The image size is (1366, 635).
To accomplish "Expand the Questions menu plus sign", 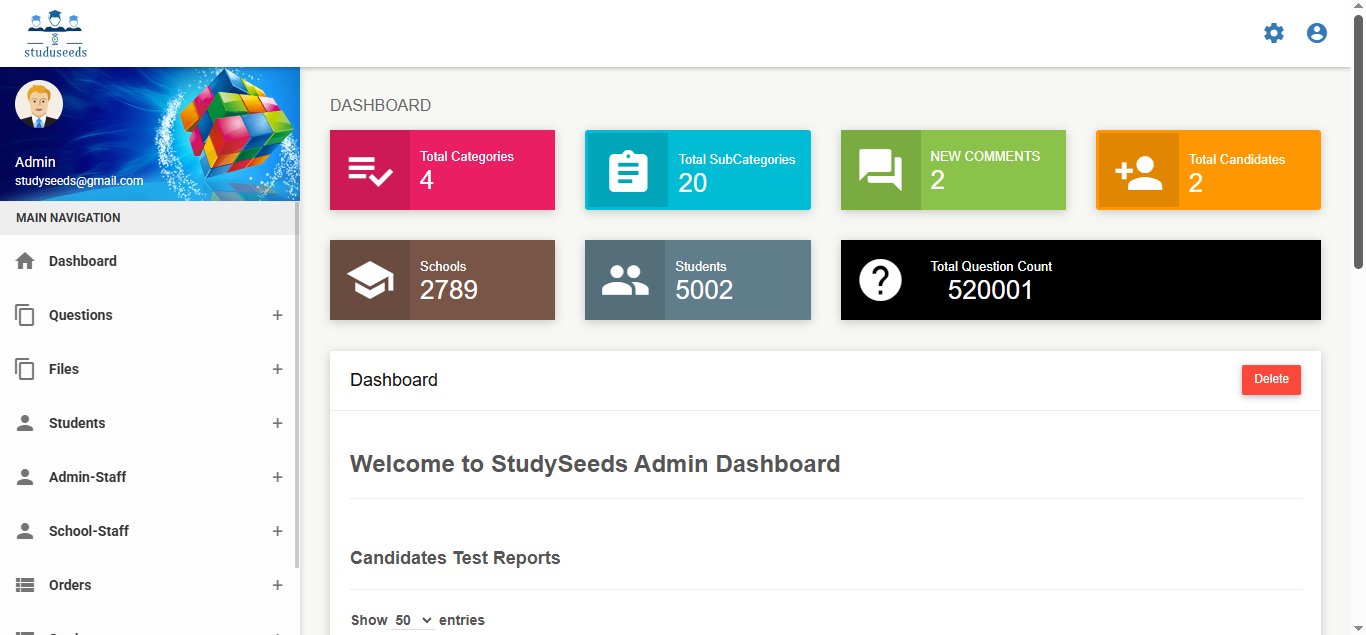I will 277,315.
